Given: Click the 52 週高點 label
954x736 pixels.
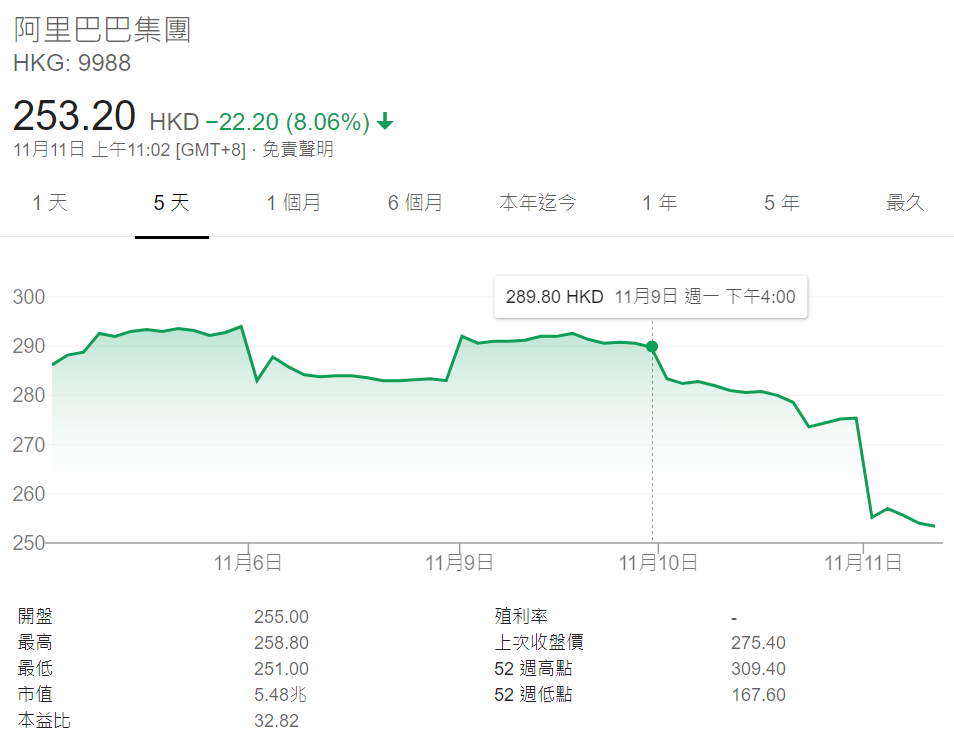Looking at the screenshot, I should pos(533,668).
